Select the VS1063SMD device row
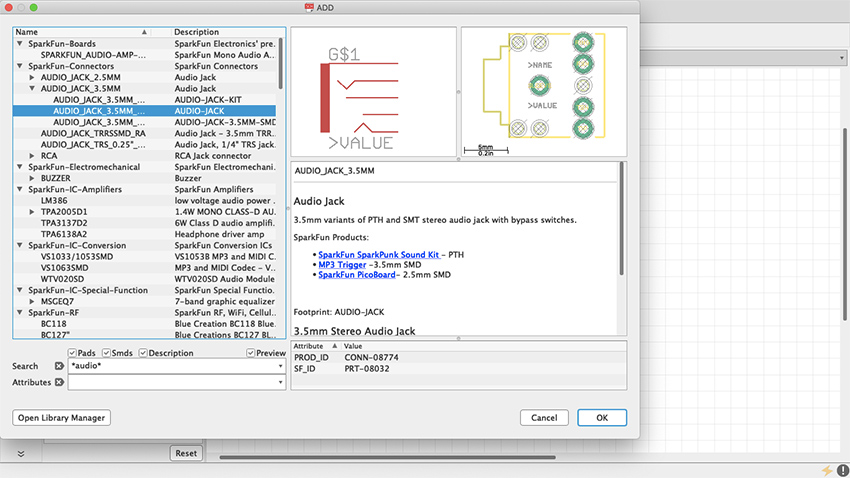The height and width of the screenshot is (478, 850). [144, 268]
